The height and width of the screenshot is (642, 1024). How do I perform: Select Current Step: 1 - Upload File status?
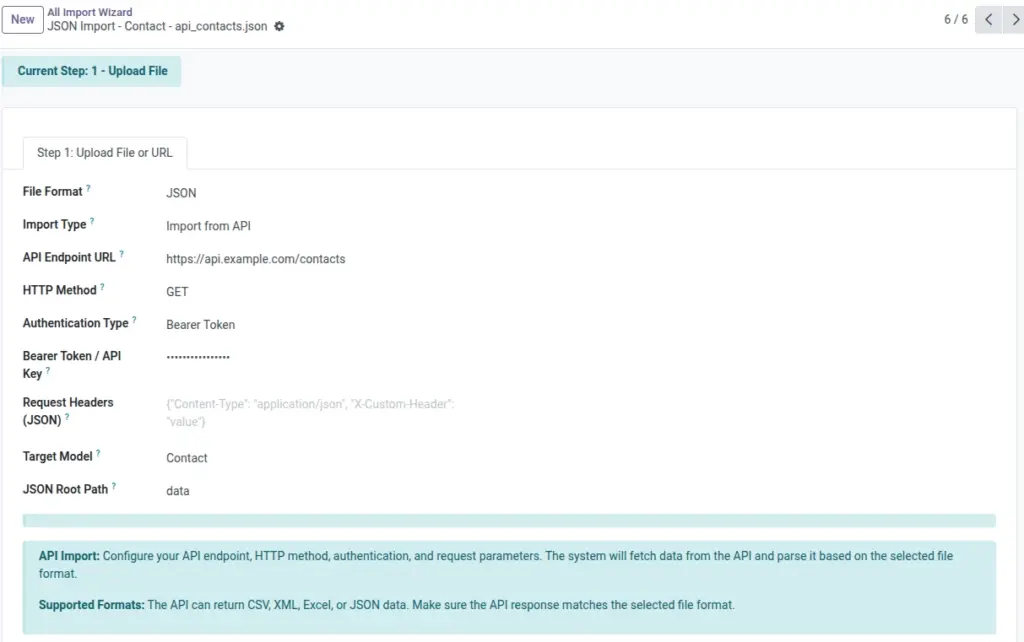tap(92, 71)
